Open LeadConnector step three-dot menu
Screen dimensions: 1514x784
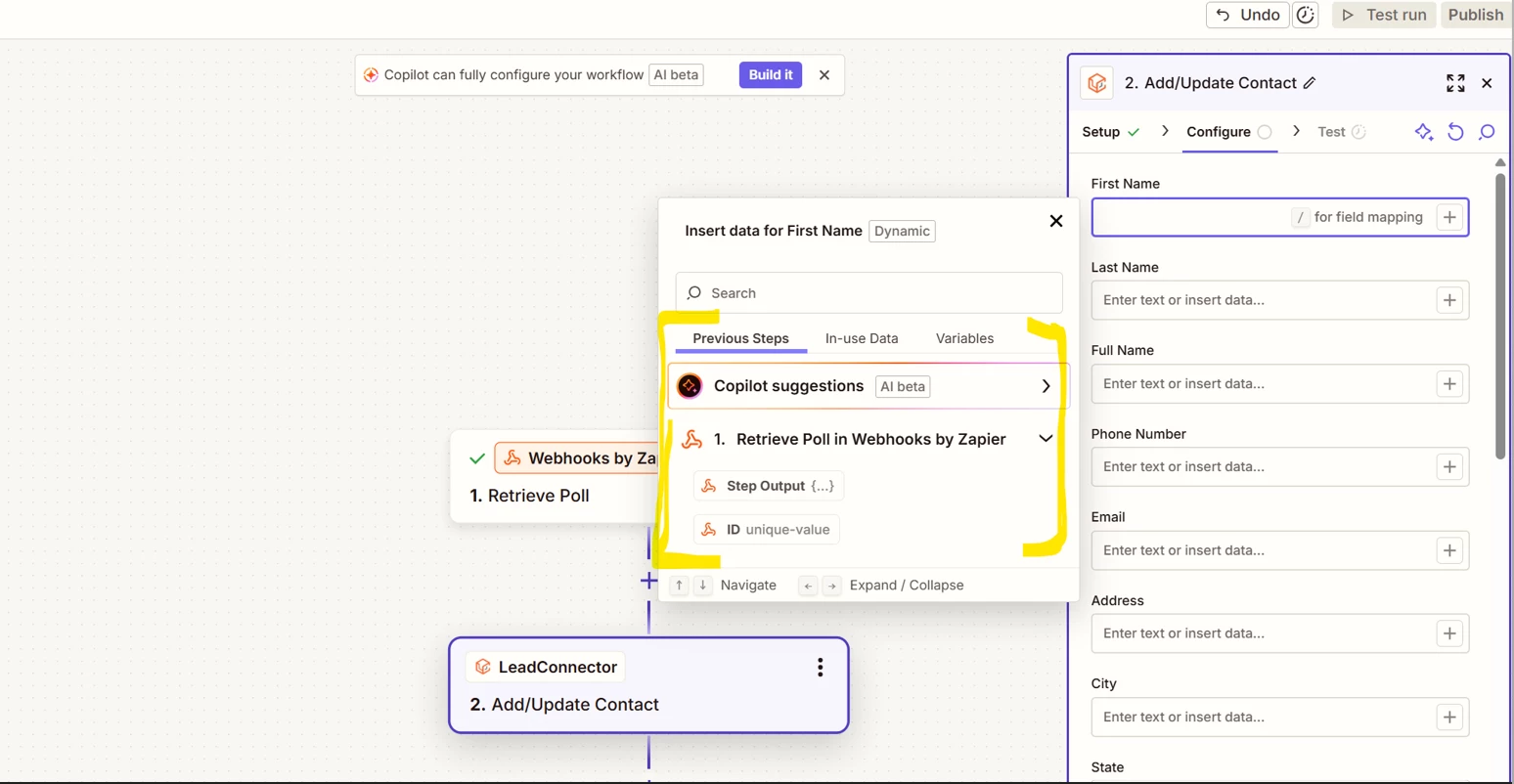820,667
